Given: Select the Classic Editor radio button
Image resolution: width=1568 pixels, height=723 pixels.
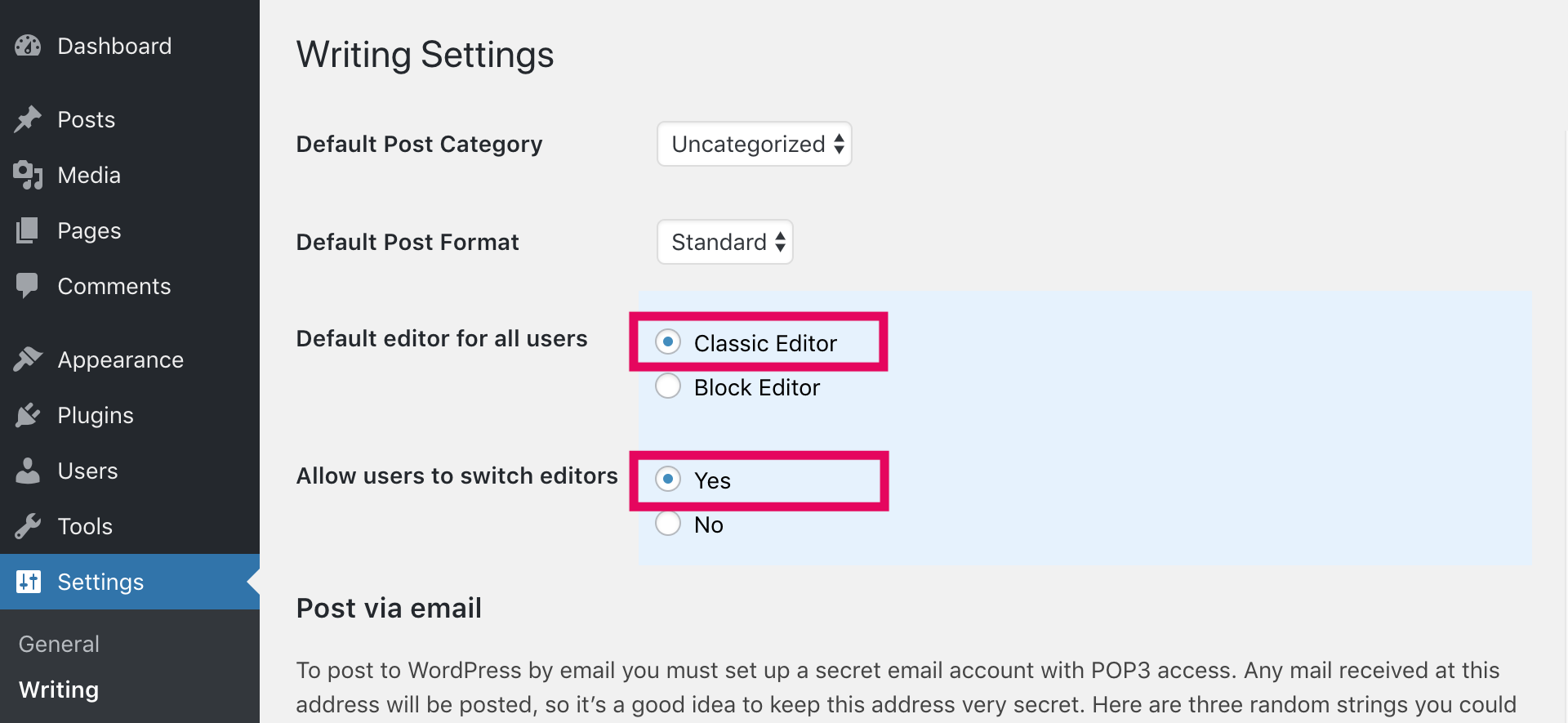Looking at the screenshot, I should [668, 341].
